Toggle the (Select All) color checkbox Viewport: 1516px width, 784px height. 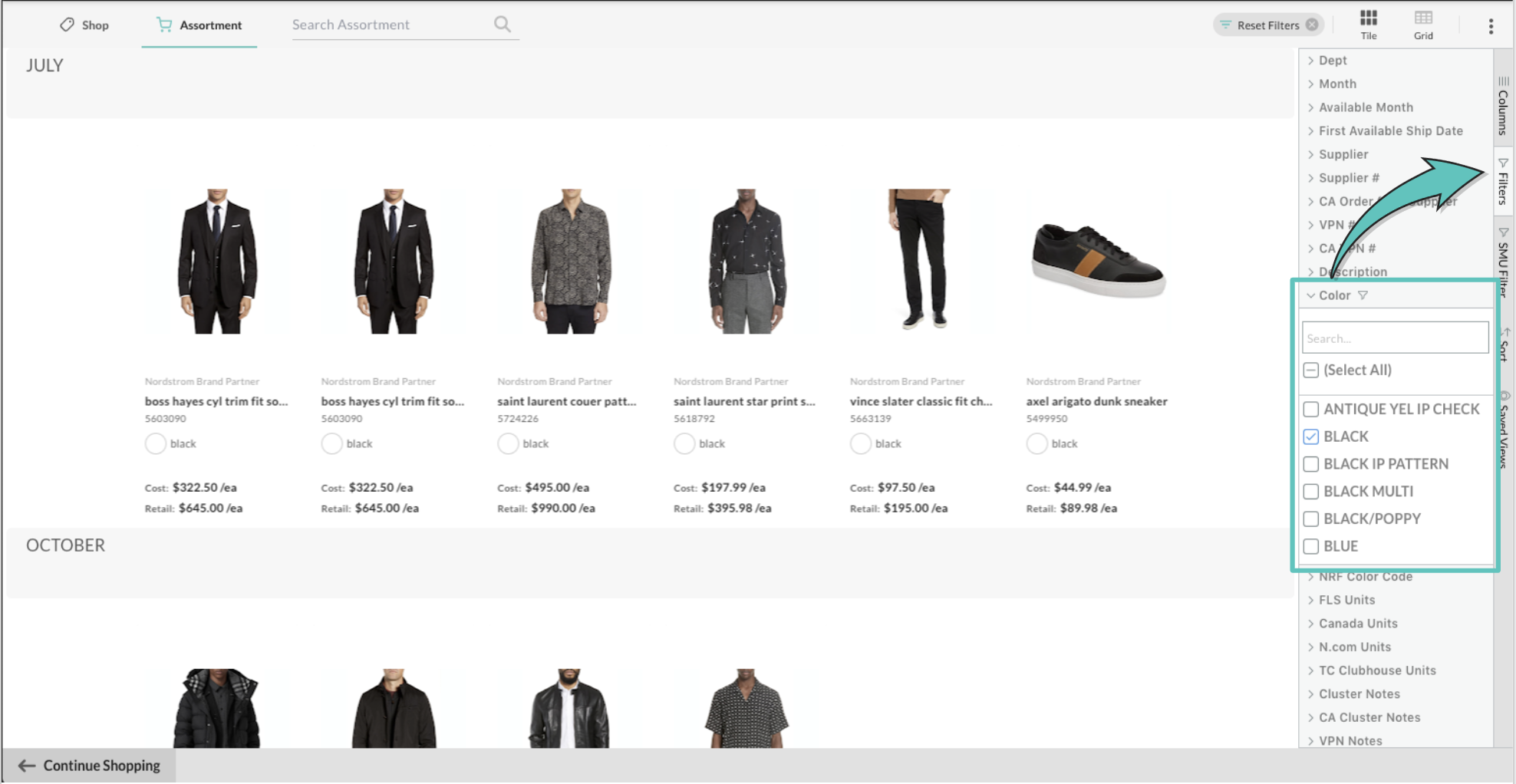(x=1311, y=371)
